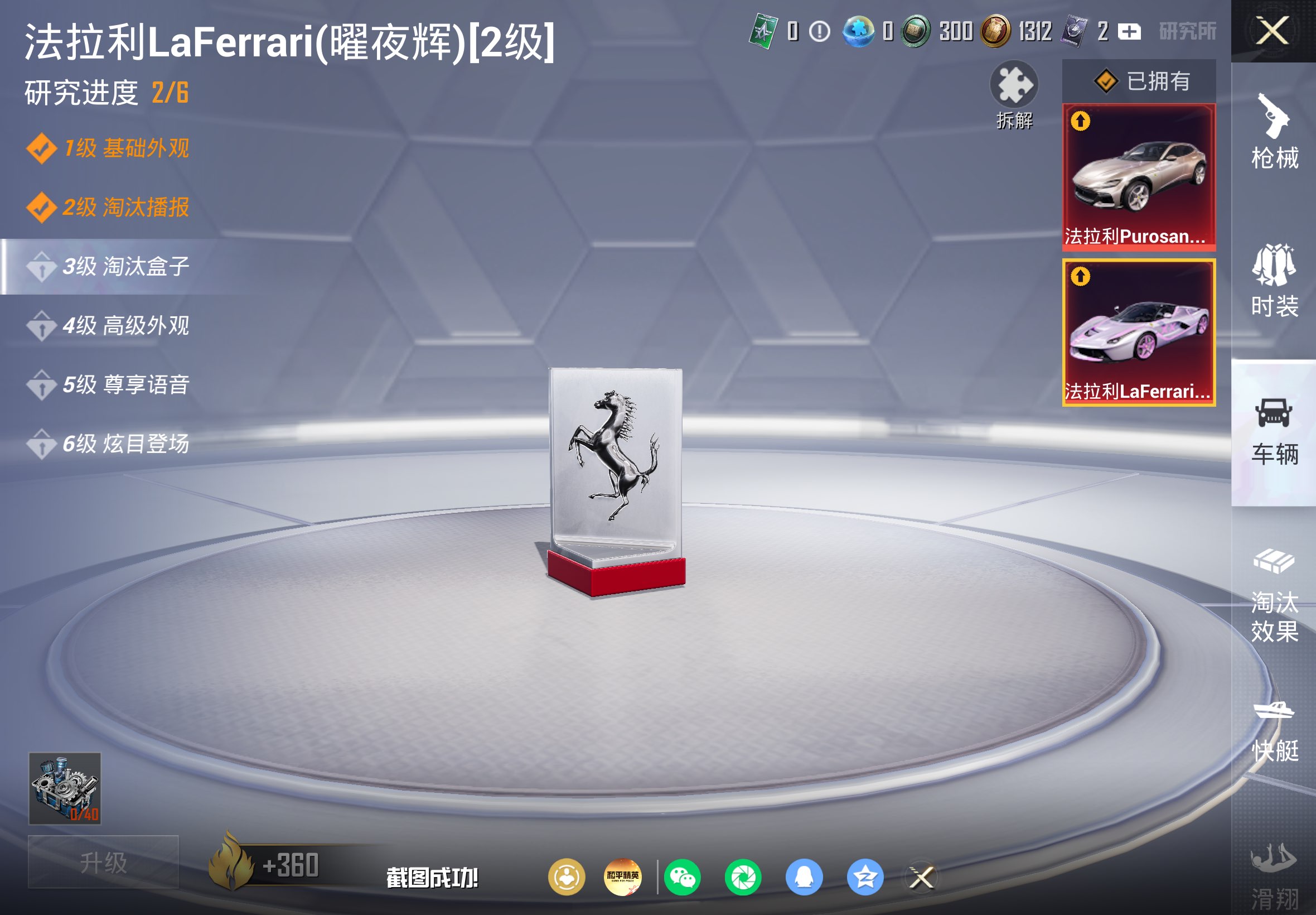
Task: Click the blue puzzle-piece currency icon
Action: 858,31
